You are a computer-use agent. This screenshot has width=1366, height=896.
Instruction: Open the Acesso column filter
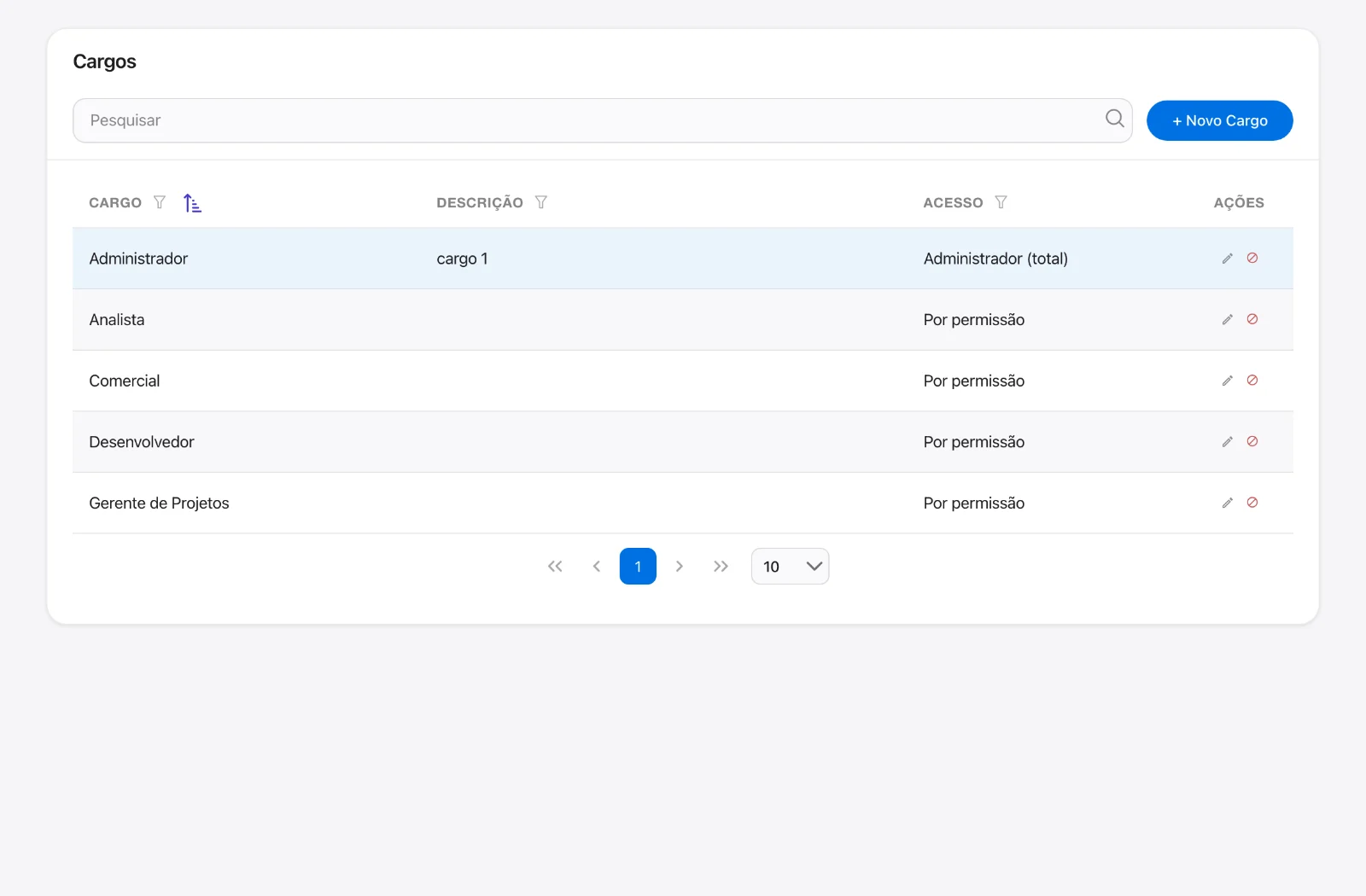(1001, 202)
